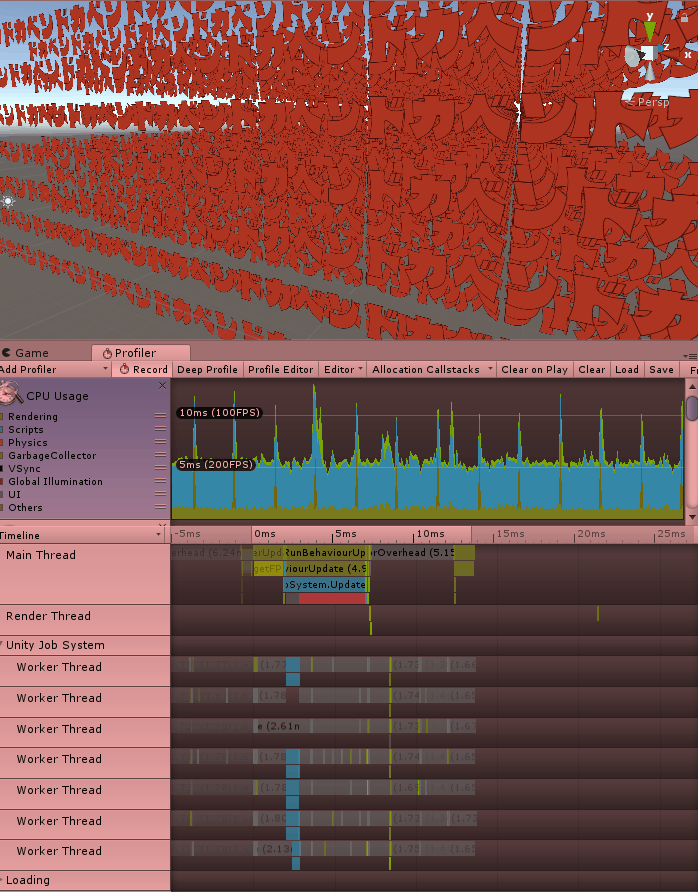
Task: Toggle Profile Editor mode
Action: point(280,369)
